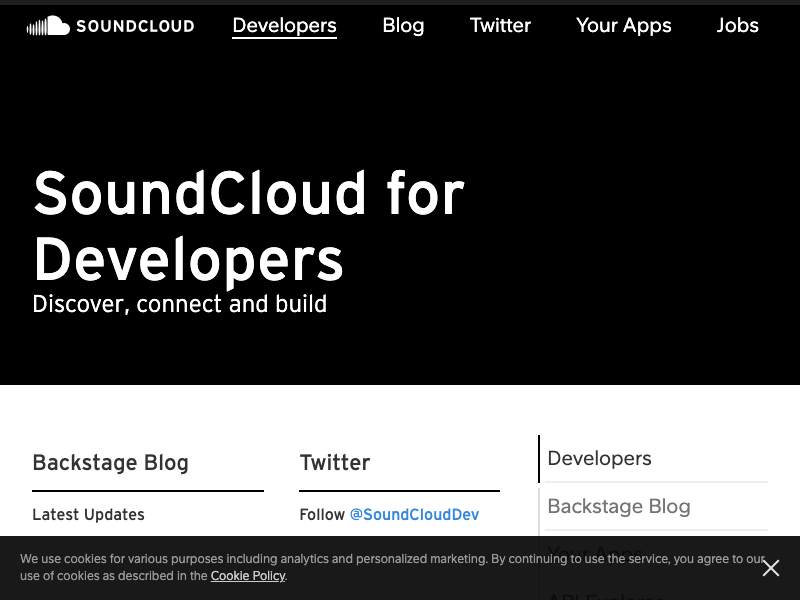
Task: Open the Jobs nav link
Action: (737, 26)
